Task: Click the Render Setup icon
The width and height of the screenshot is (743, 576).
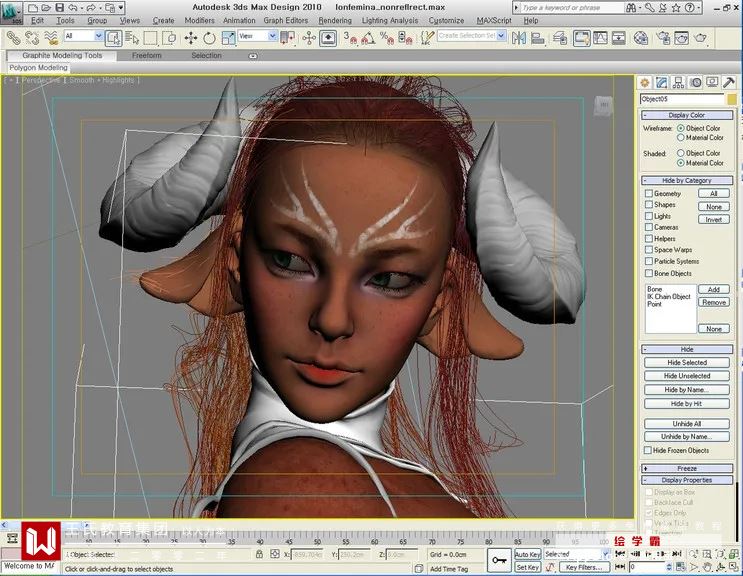Action: pyautogui.click(x=663, y=38)
